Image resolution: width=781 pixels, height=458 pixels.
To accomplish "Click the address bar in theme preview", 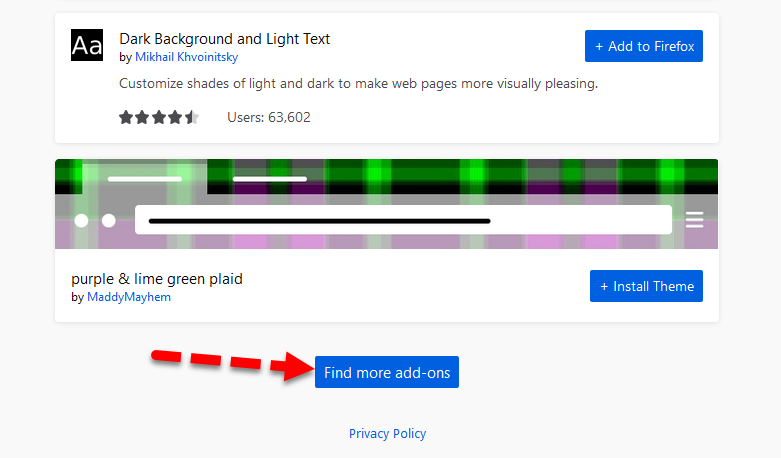I will pyautogui.click(x=402, y=220).
